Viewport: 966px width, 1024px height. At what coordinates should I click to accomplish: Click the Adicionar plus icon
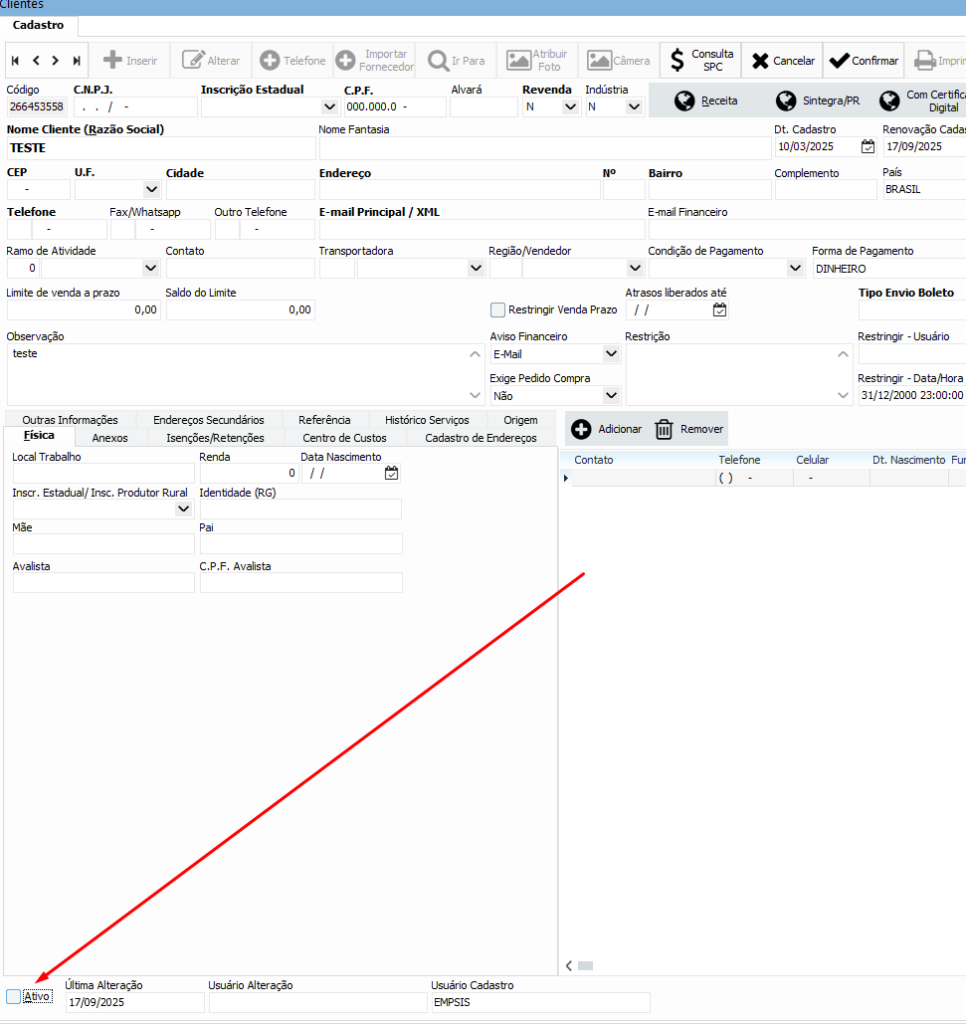click(581, 429)
